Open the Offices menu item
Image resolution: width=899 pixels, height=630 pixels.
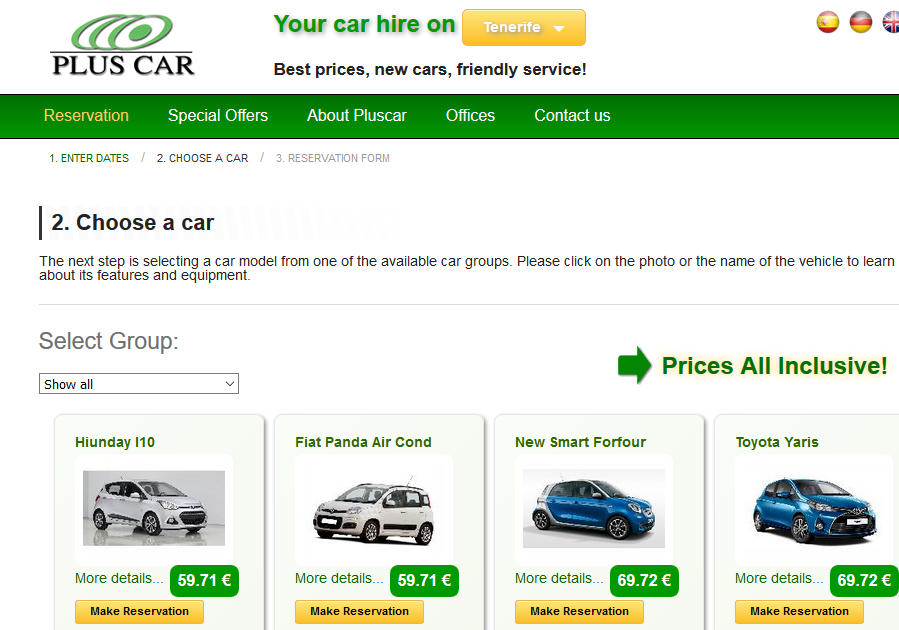click(470, 115)
